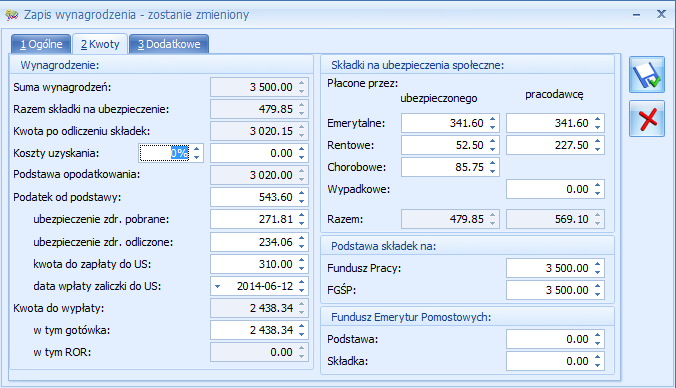676x388 pixels.
Task: Open the date dropdown for data wpłaty zaliczki
Action: point(218,286)
